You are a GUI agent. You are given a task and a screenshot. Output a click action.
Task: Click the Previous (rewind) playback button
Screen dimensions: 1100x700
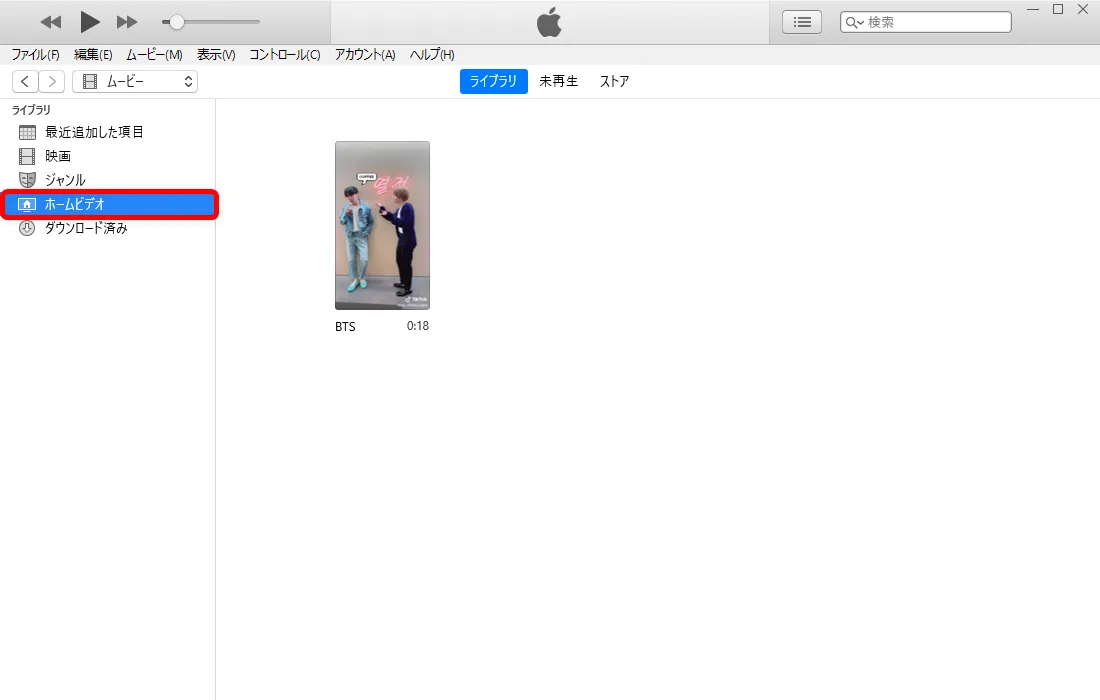[51, 22]
